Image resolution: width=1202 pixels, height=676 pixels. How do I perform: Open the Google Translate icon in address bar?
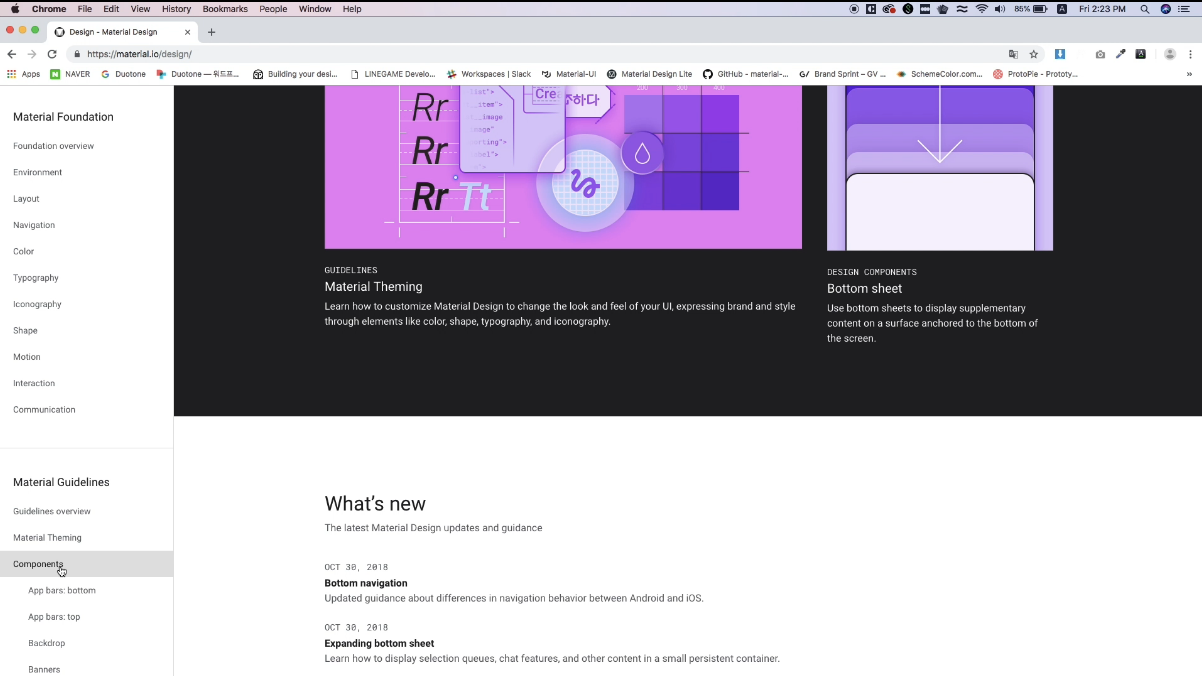1013,54
